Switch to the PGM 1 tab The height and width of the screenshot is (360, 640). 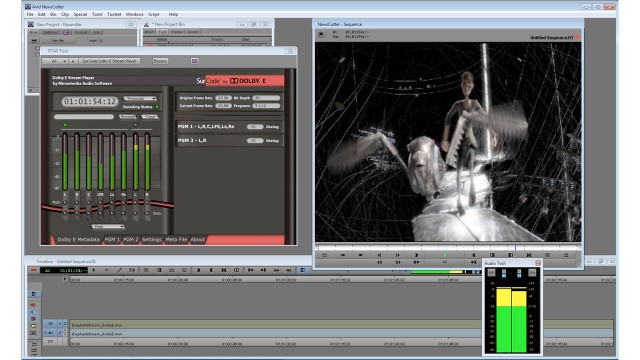coord(112,240)
